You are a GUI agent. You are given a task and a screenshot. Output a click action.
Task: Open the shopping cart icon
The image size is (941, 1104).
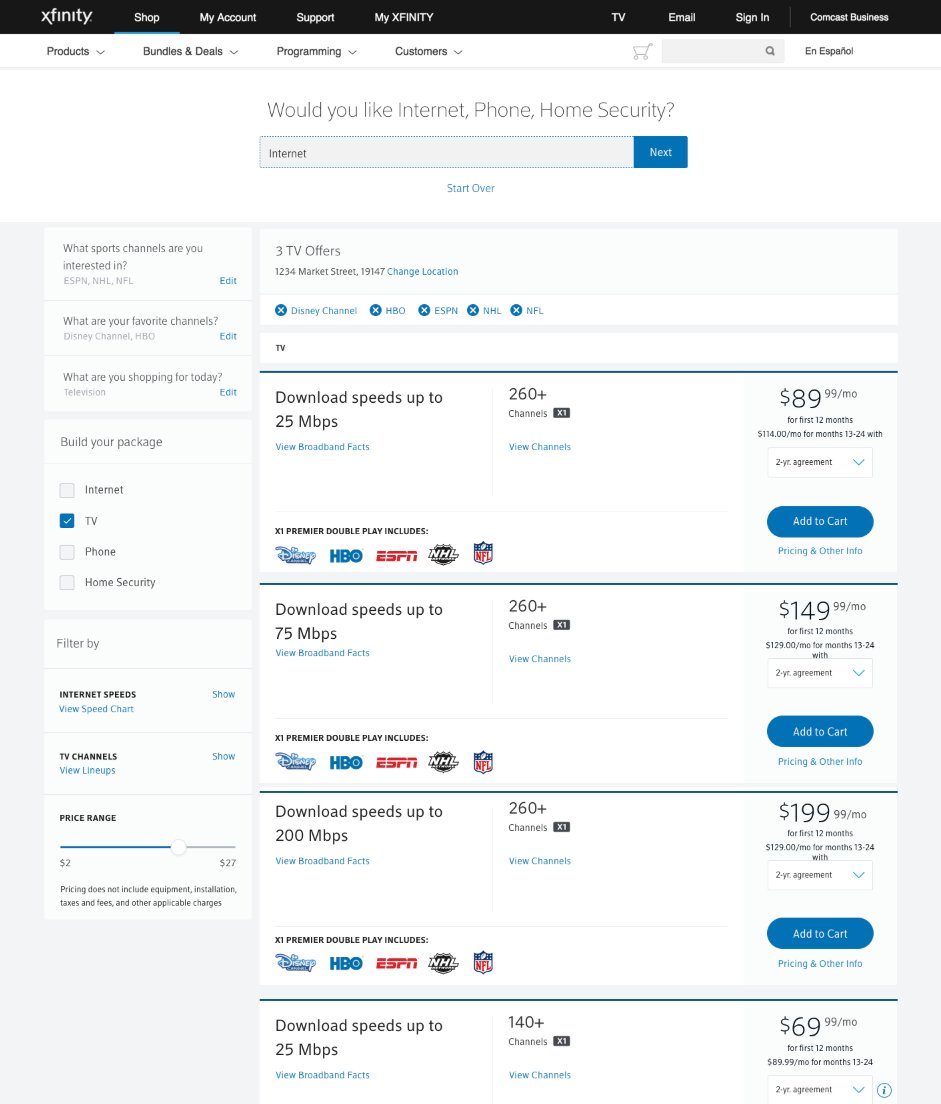pyautogui.click(x=642, y=51)
